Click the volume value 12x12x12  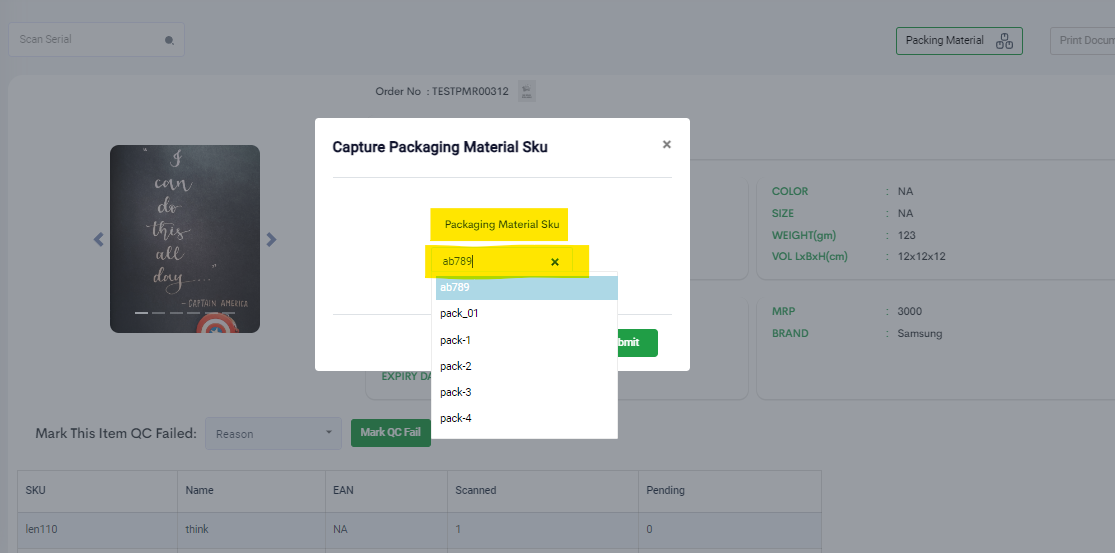[x=922, y=257]
